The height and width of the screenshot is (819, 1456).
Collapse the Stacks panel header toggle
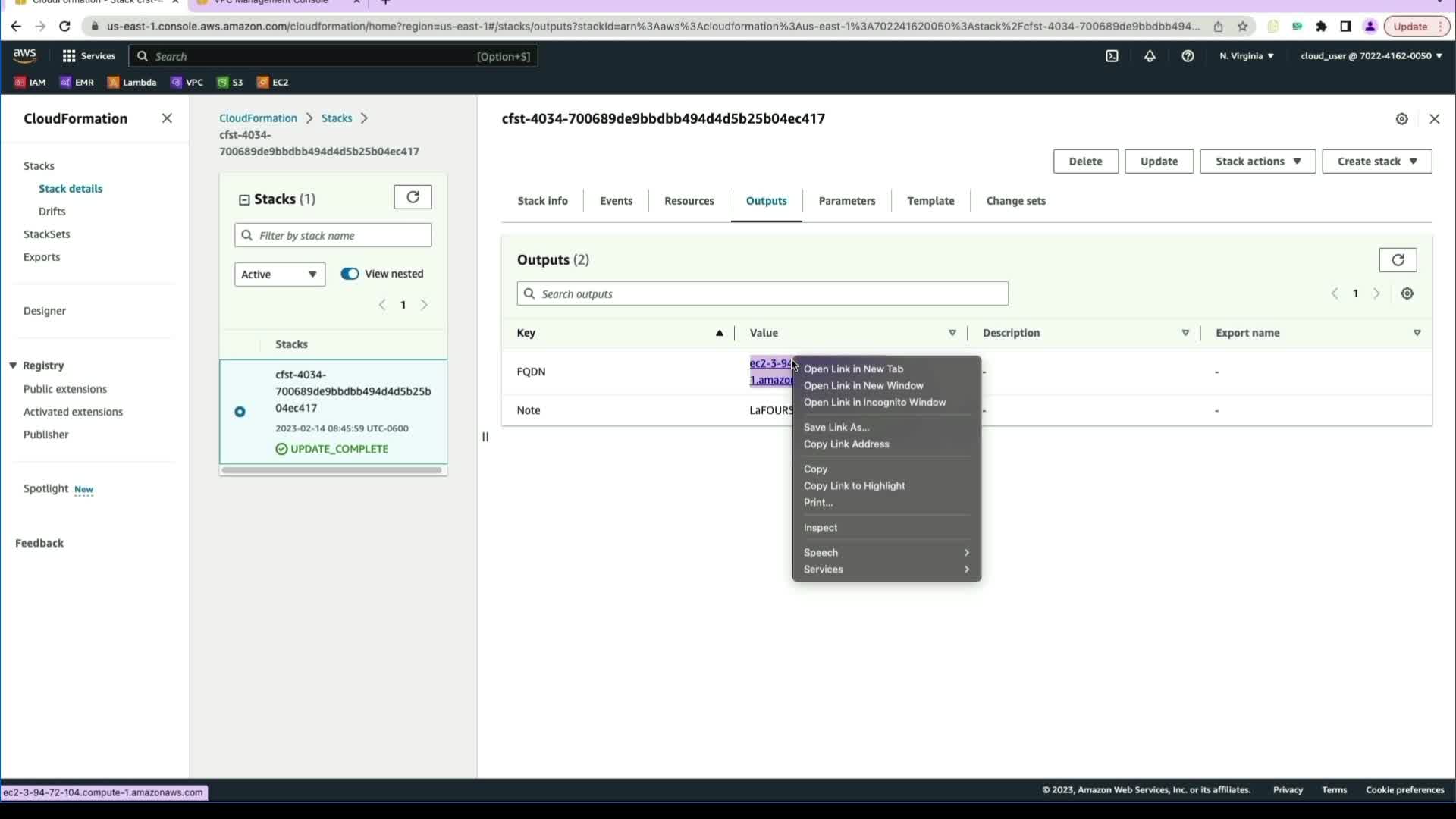pyautogui.click(x=244, y=199)
